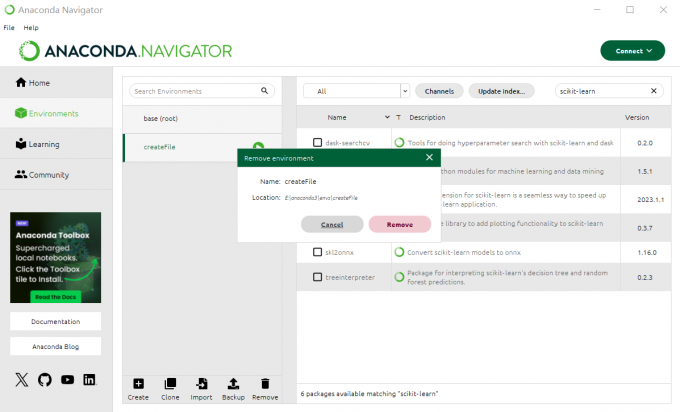Open the File menu
680x412 pixels.
coord(9,27)
